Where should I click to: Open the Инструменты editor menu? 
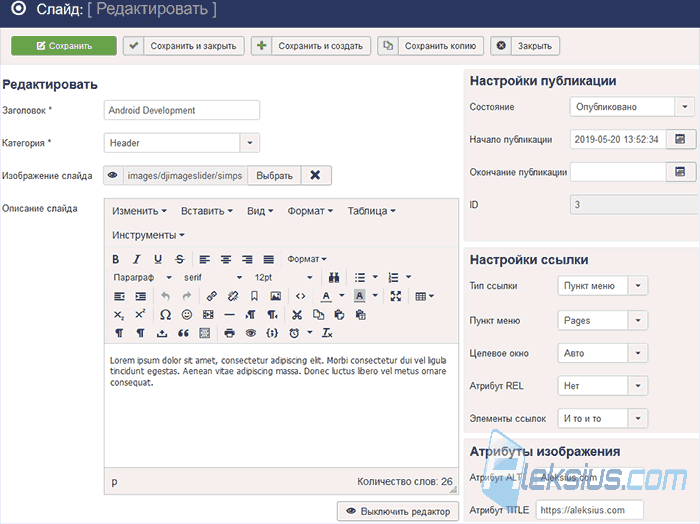(148, 235)
